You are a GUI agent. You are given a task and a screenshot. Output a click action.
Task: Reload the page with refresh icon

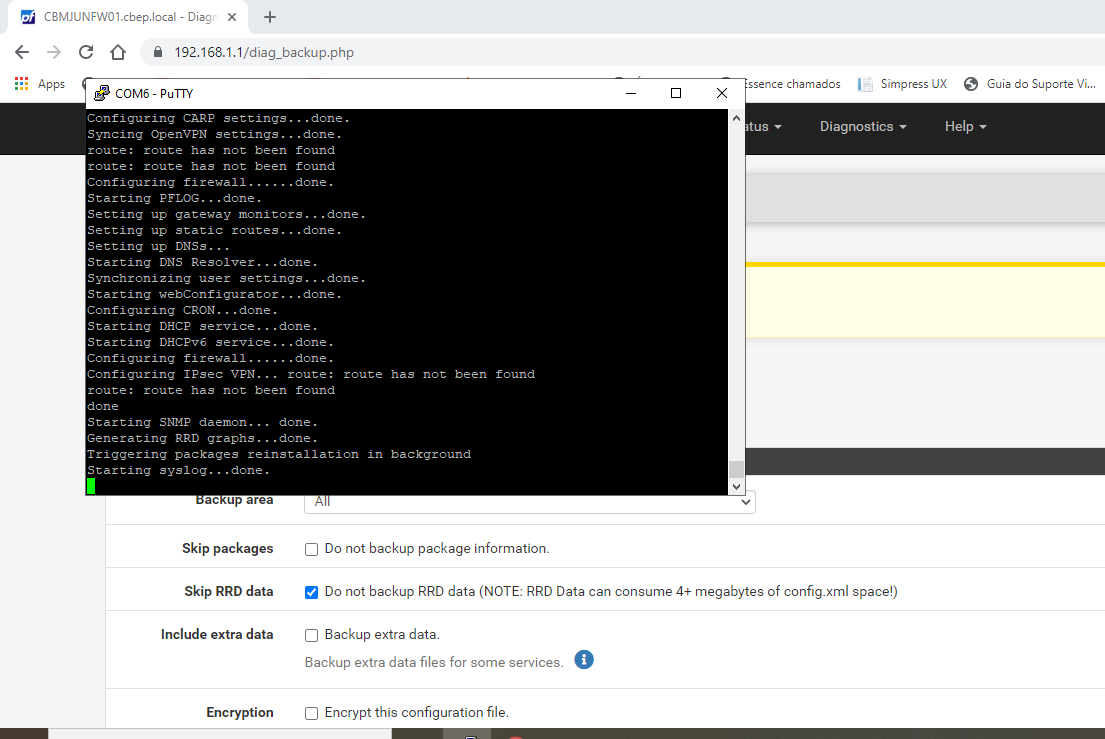pos(86,52)
